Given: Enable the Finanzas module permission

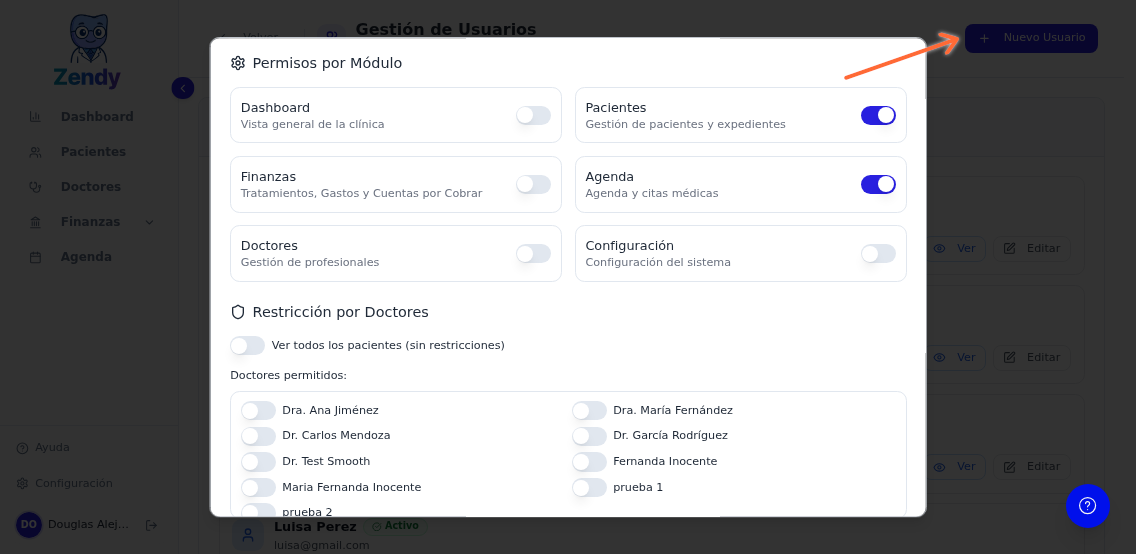Looking at the screenshot, I should (x=533, y=184).
